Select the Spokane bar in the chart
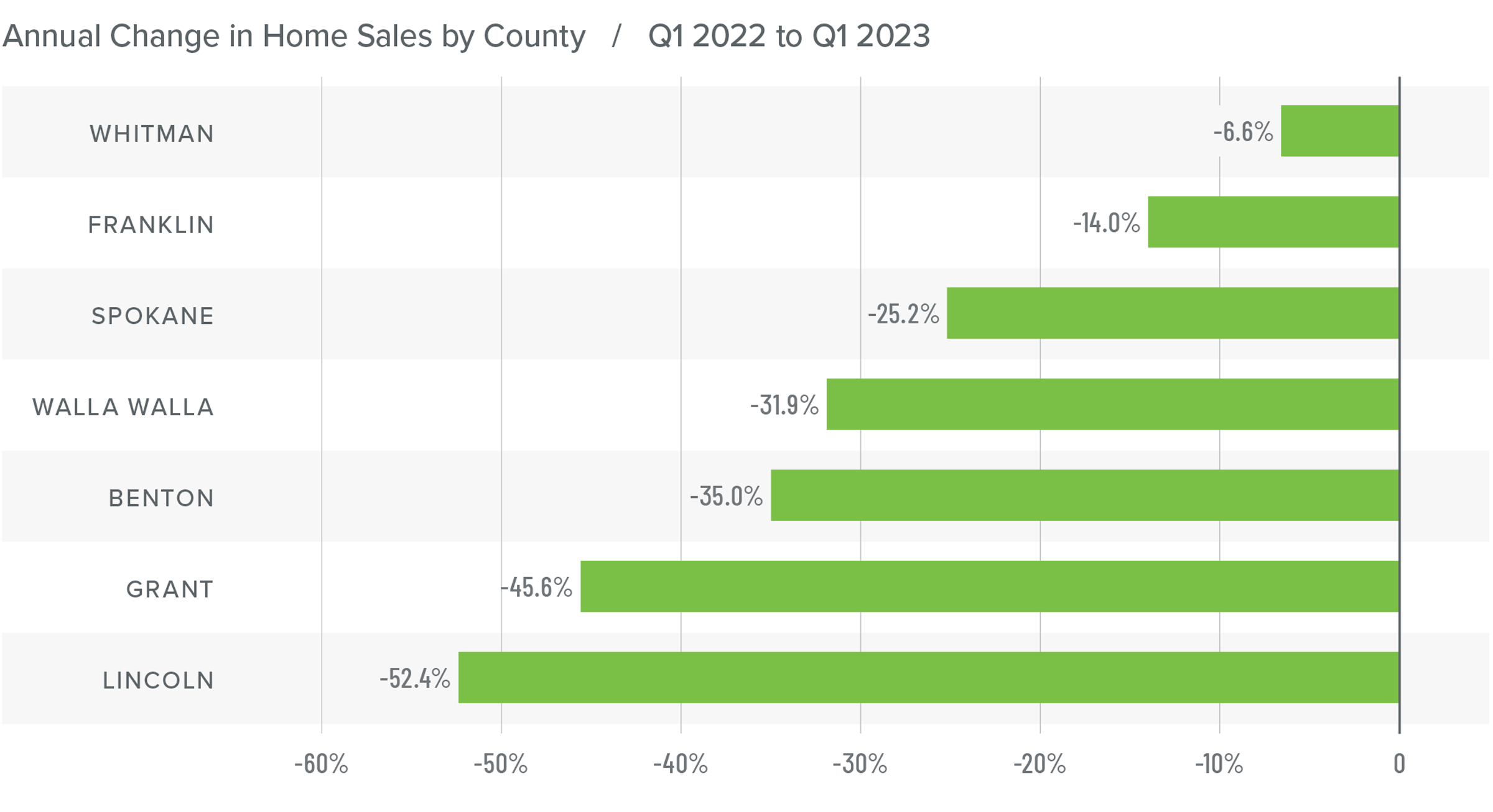Viewport: 1493px width, 812px height. click(1173, 313)
